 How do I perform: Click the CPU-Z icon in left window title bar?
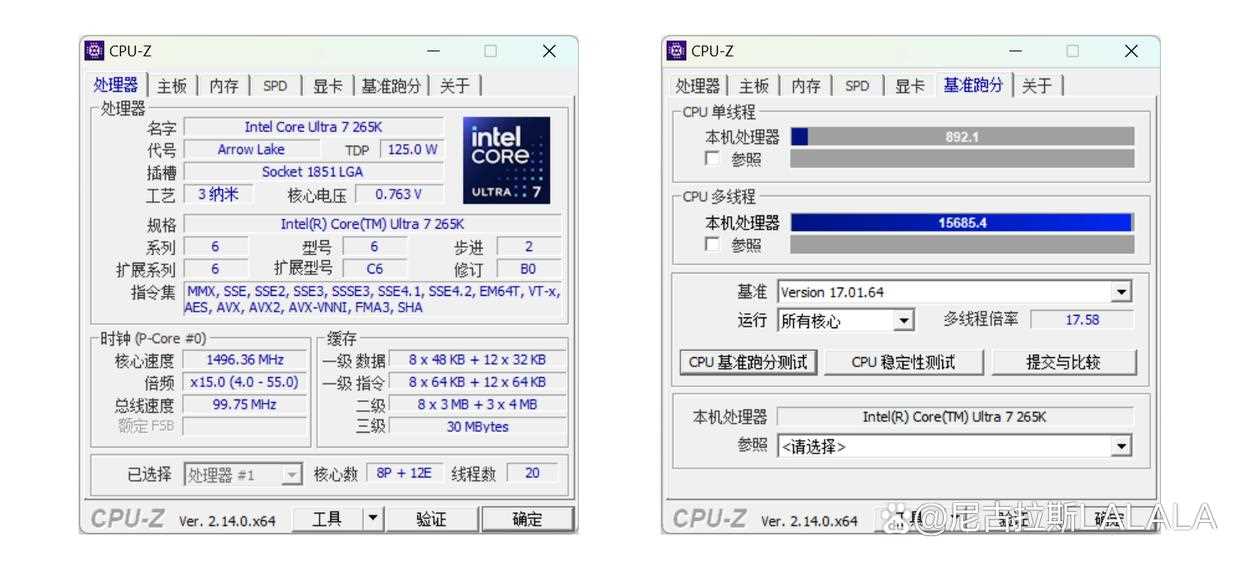click(x=94, y=51)
